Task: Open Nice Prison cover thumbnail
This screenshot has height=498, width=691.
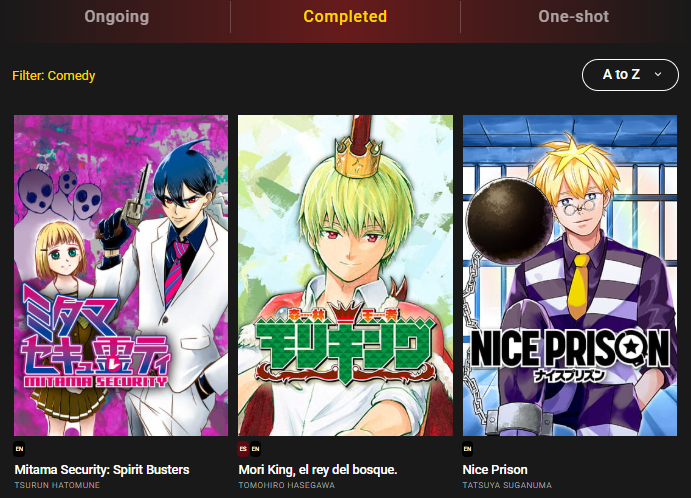Action: pyautogui.click(x=570, y=275)
